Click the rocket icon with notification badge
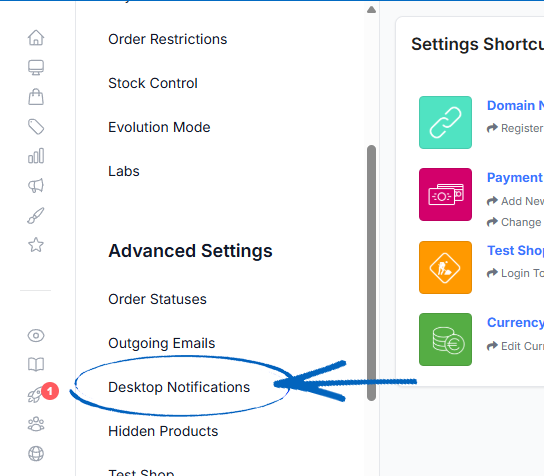The width and height of the screenshot is (544, 476). pyautogui.click(x=36, y=395)
